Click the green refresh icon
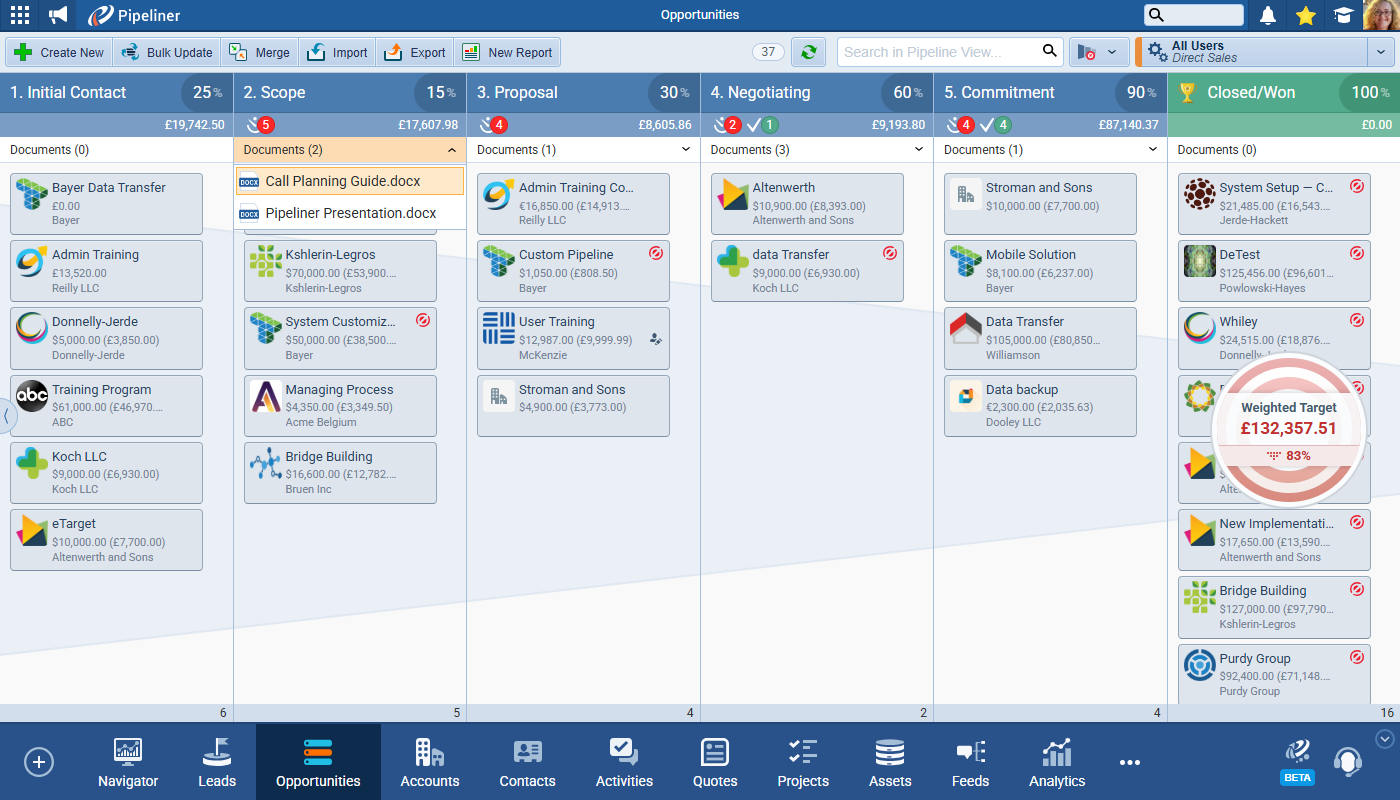 point(808,52)
